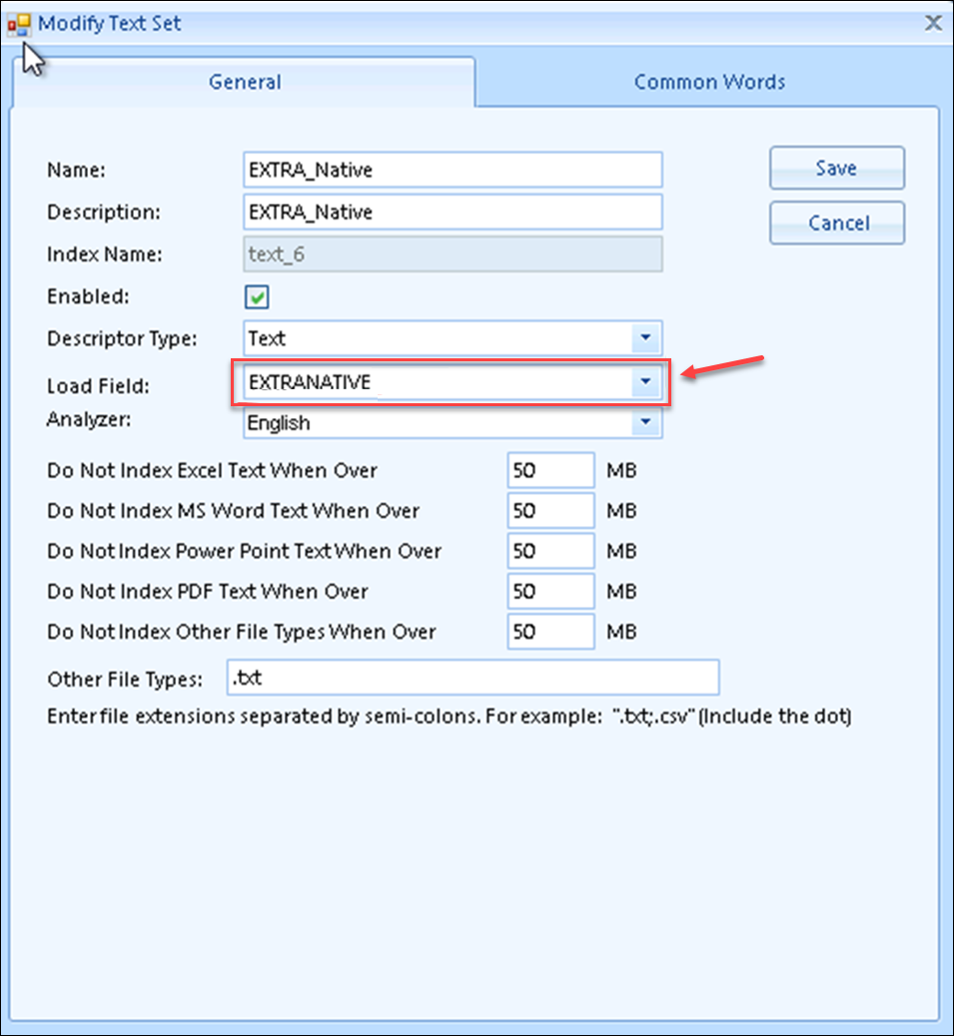Open the Load Field dropdown
Viewport: 954px width, 1036px height.
(x=645, y=382)
